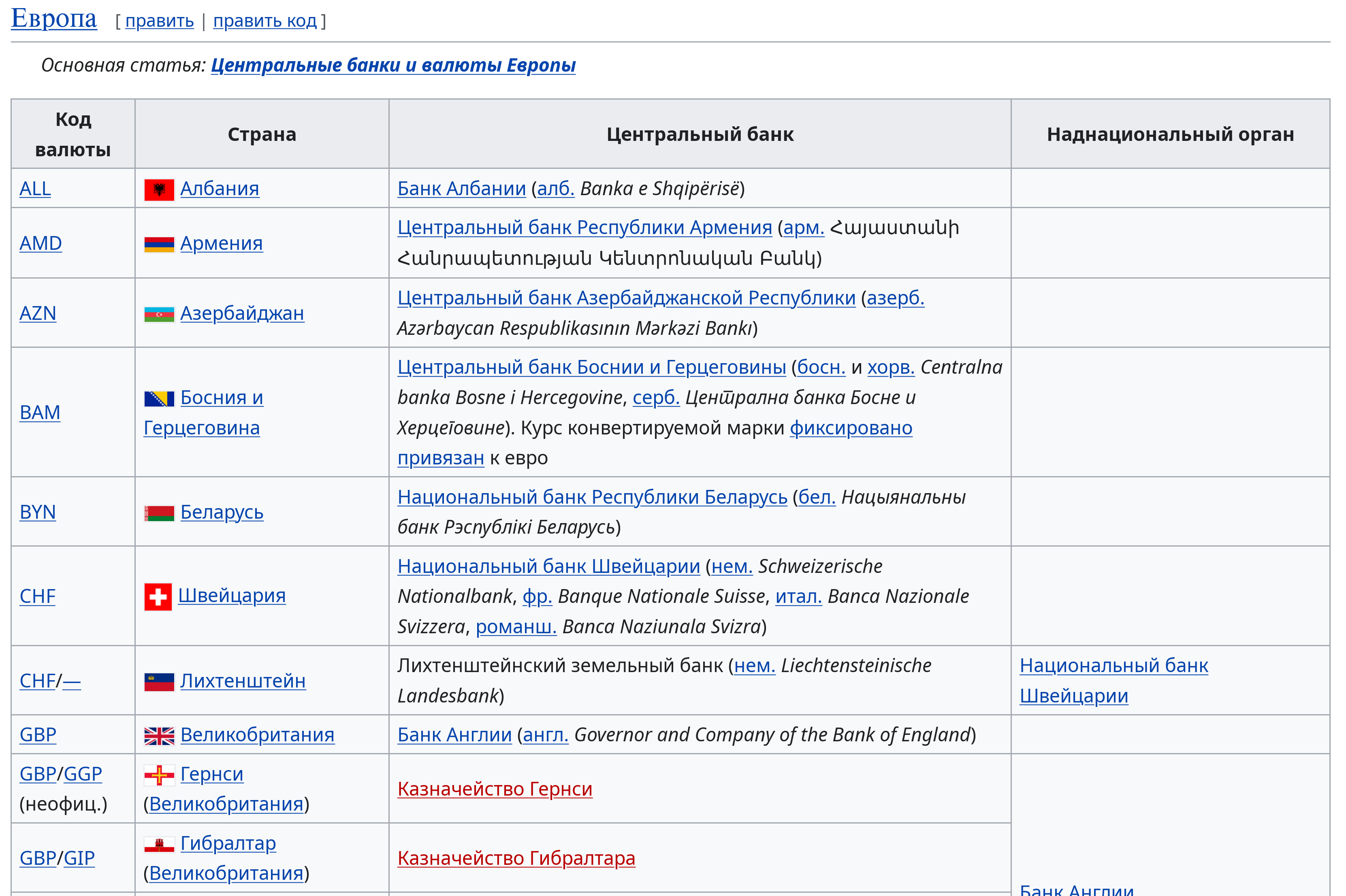Open the AMD currency code link

point(41,243)
